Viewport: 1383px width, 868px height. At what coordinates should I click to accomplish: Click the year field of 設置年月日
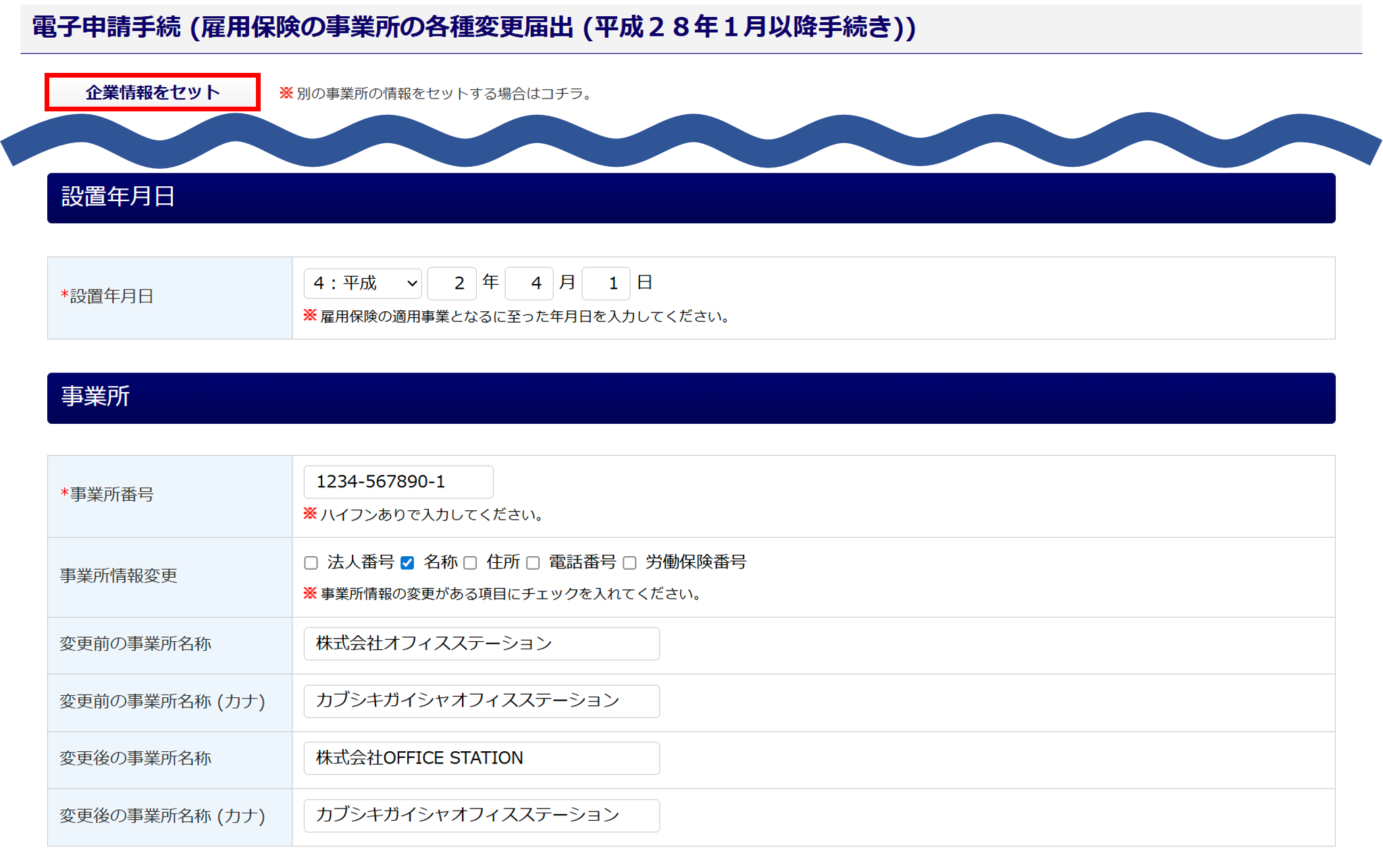[x=452, y=283]
